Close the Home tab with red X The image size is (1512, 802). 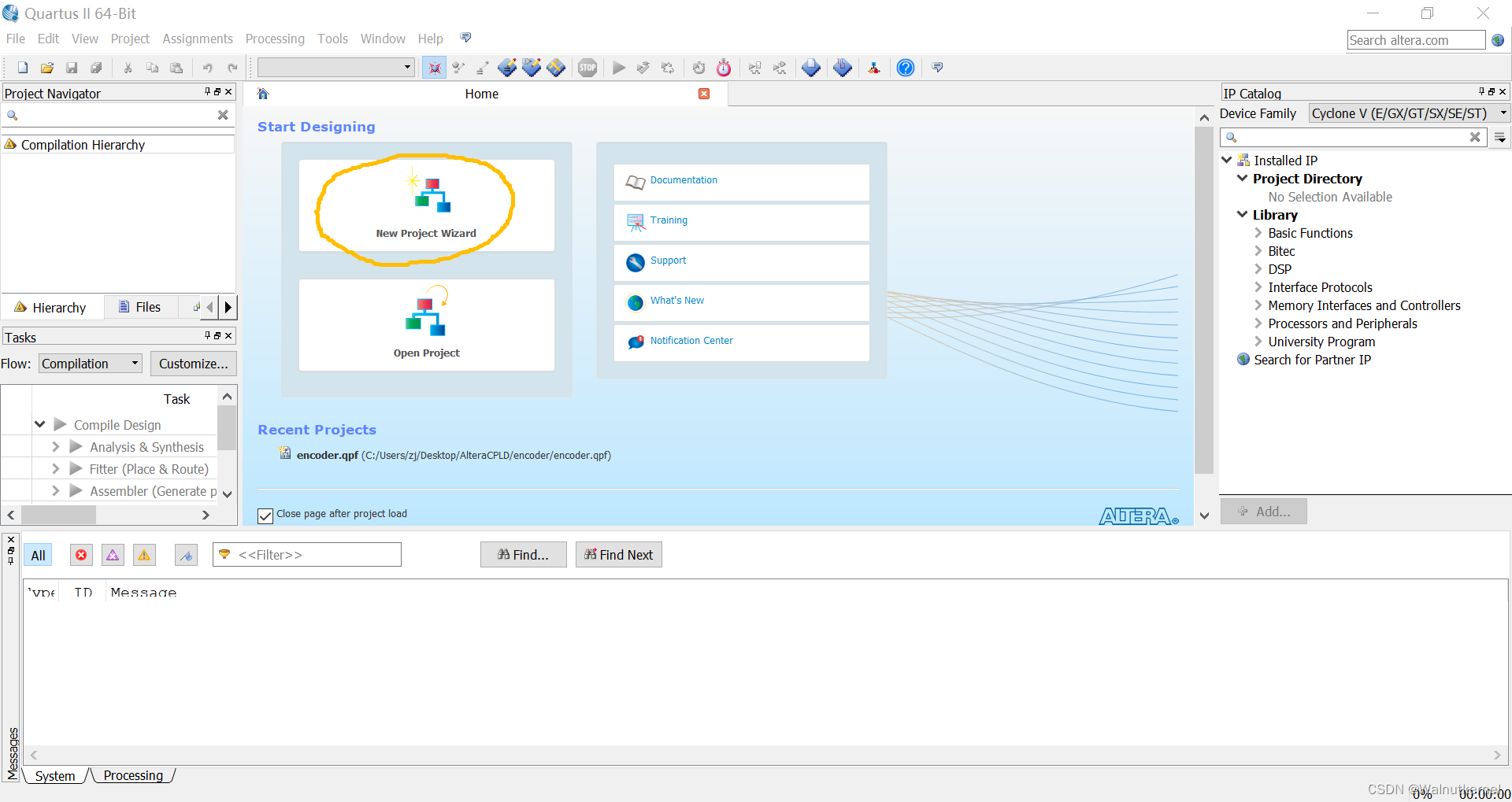tap(704, 94)
